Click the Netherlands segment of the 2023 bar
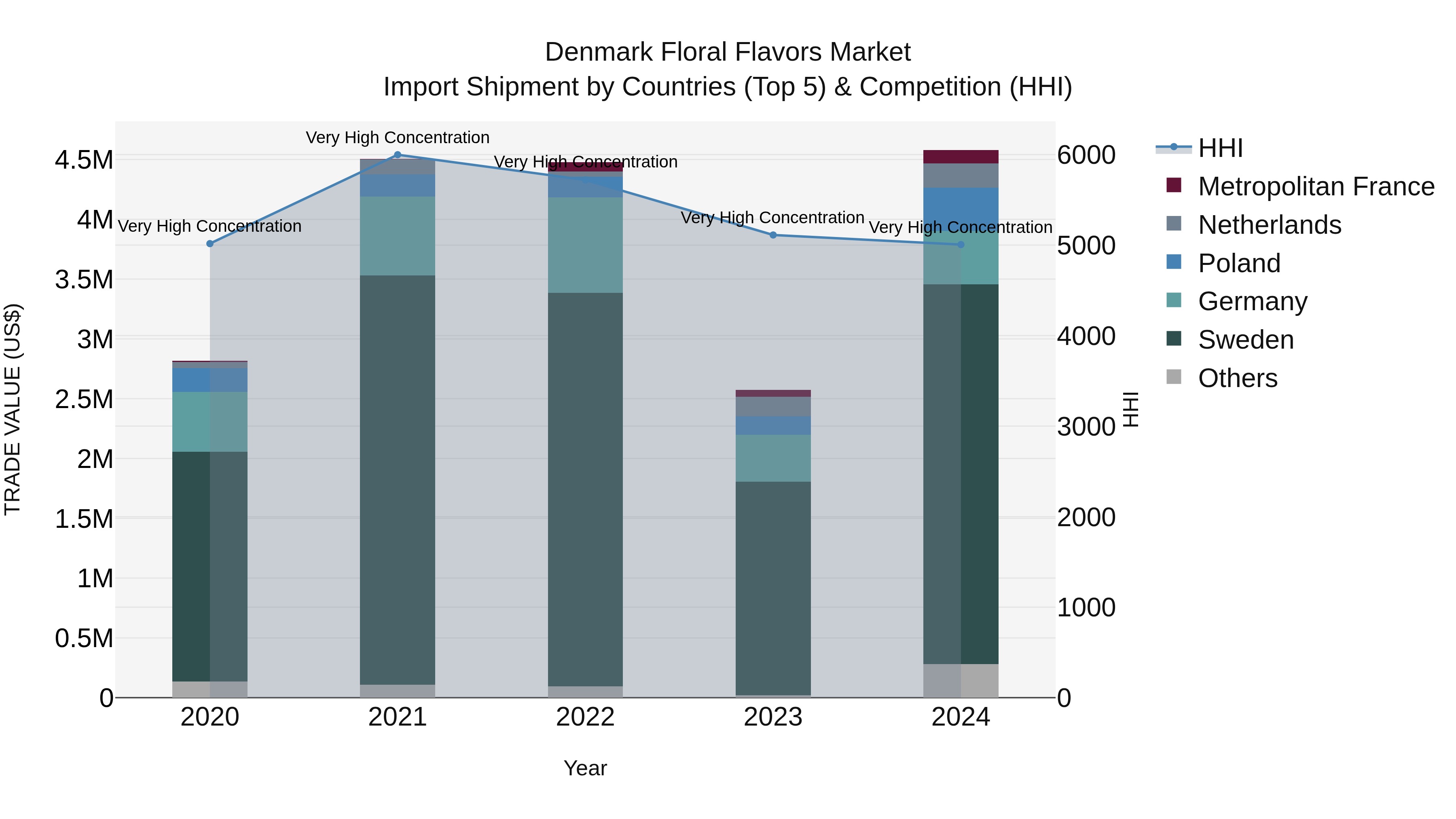 (x=773, y=407)
